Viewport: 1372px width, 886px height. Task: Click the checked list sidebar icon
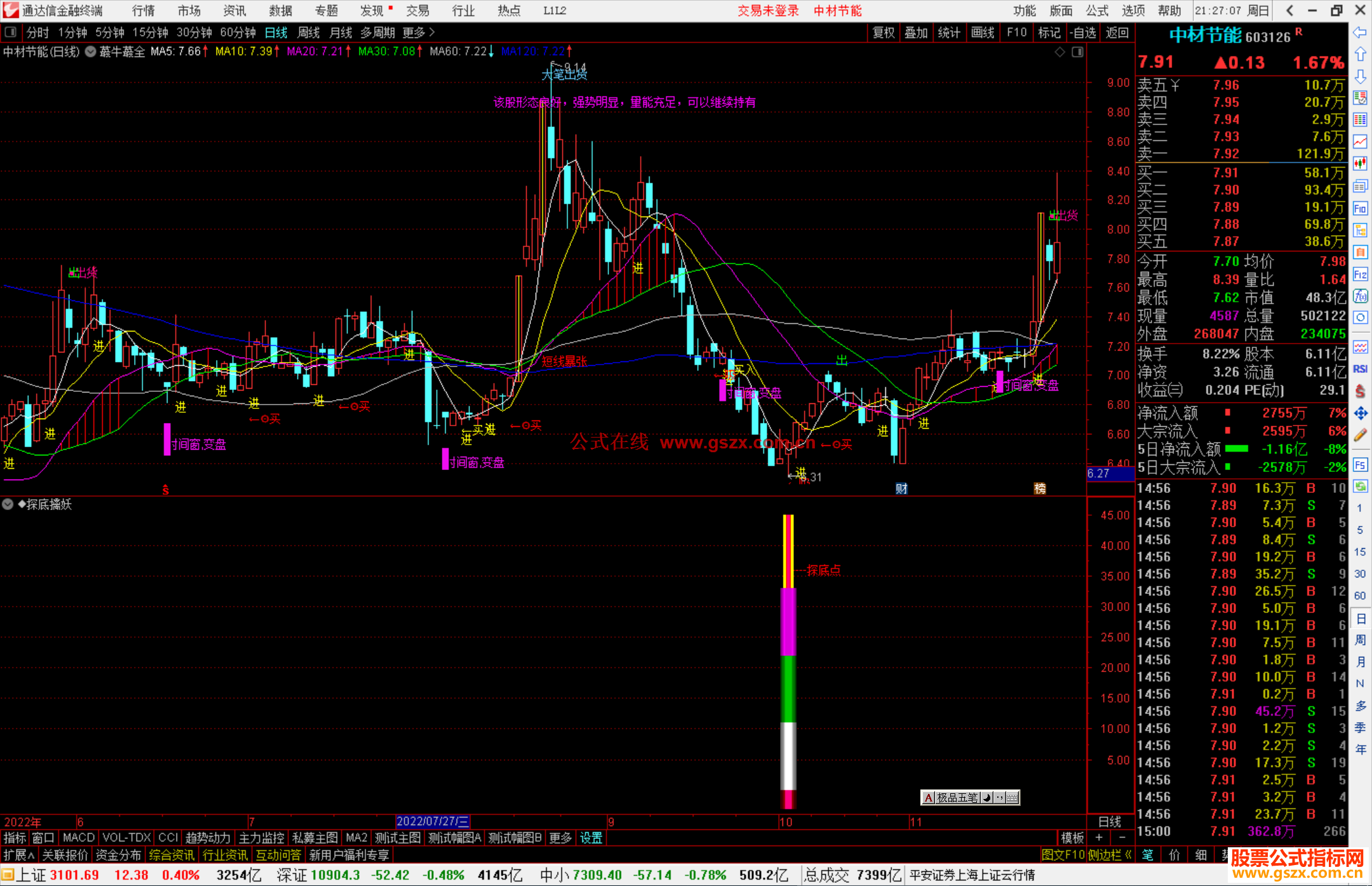pos(1360,98)
